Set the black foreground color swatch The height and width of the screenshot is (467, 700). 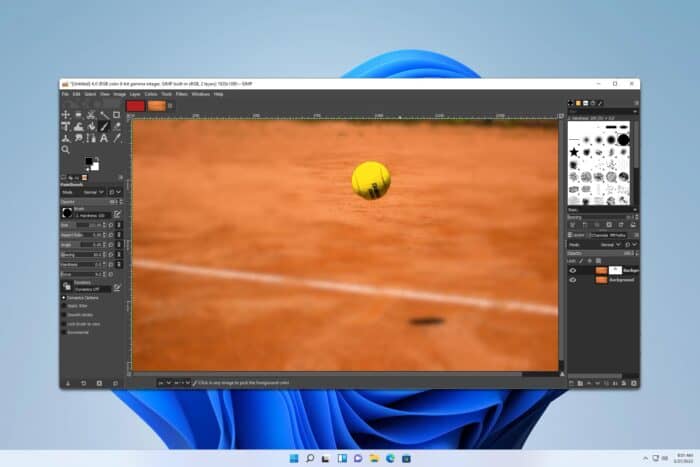point(89,161)
